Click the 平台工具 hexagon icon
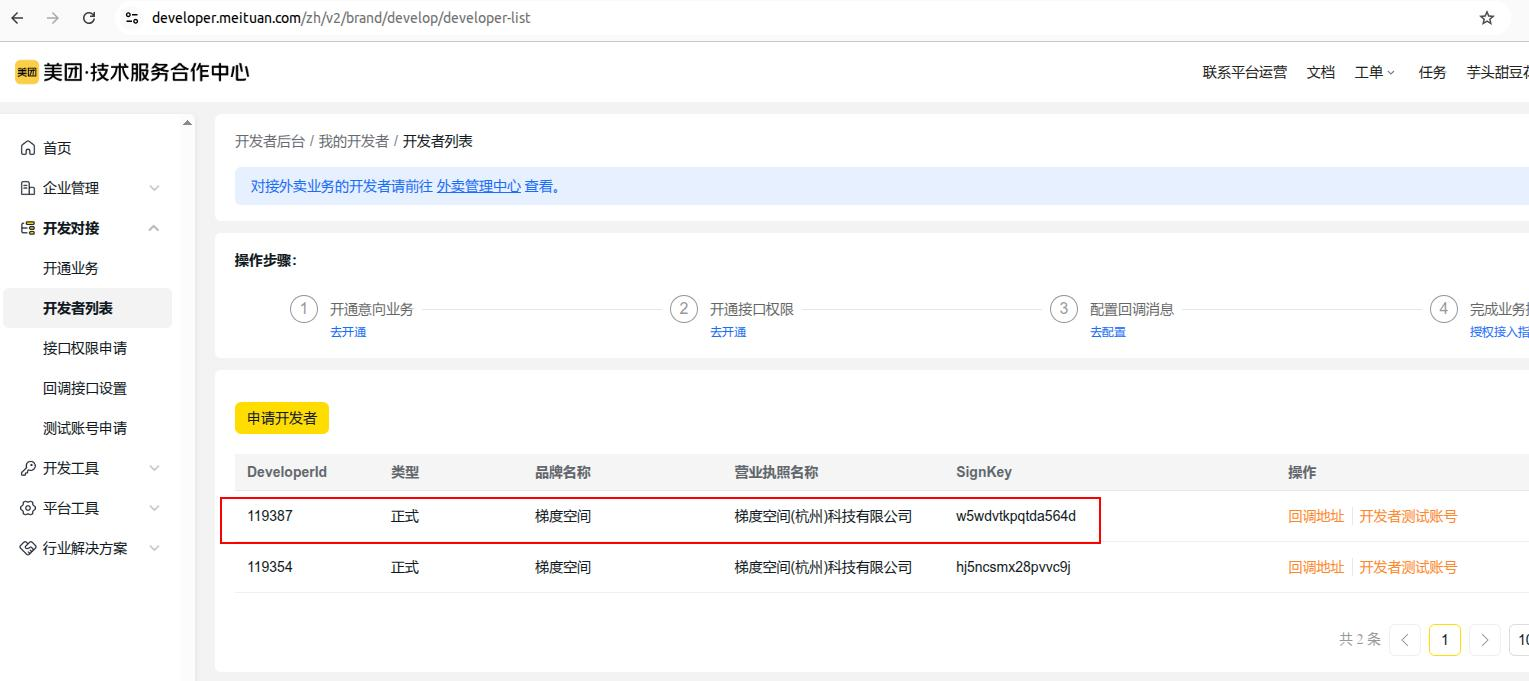Image resolution: width=1529 pixels, height=681 pixels. [x=27, y=508]
